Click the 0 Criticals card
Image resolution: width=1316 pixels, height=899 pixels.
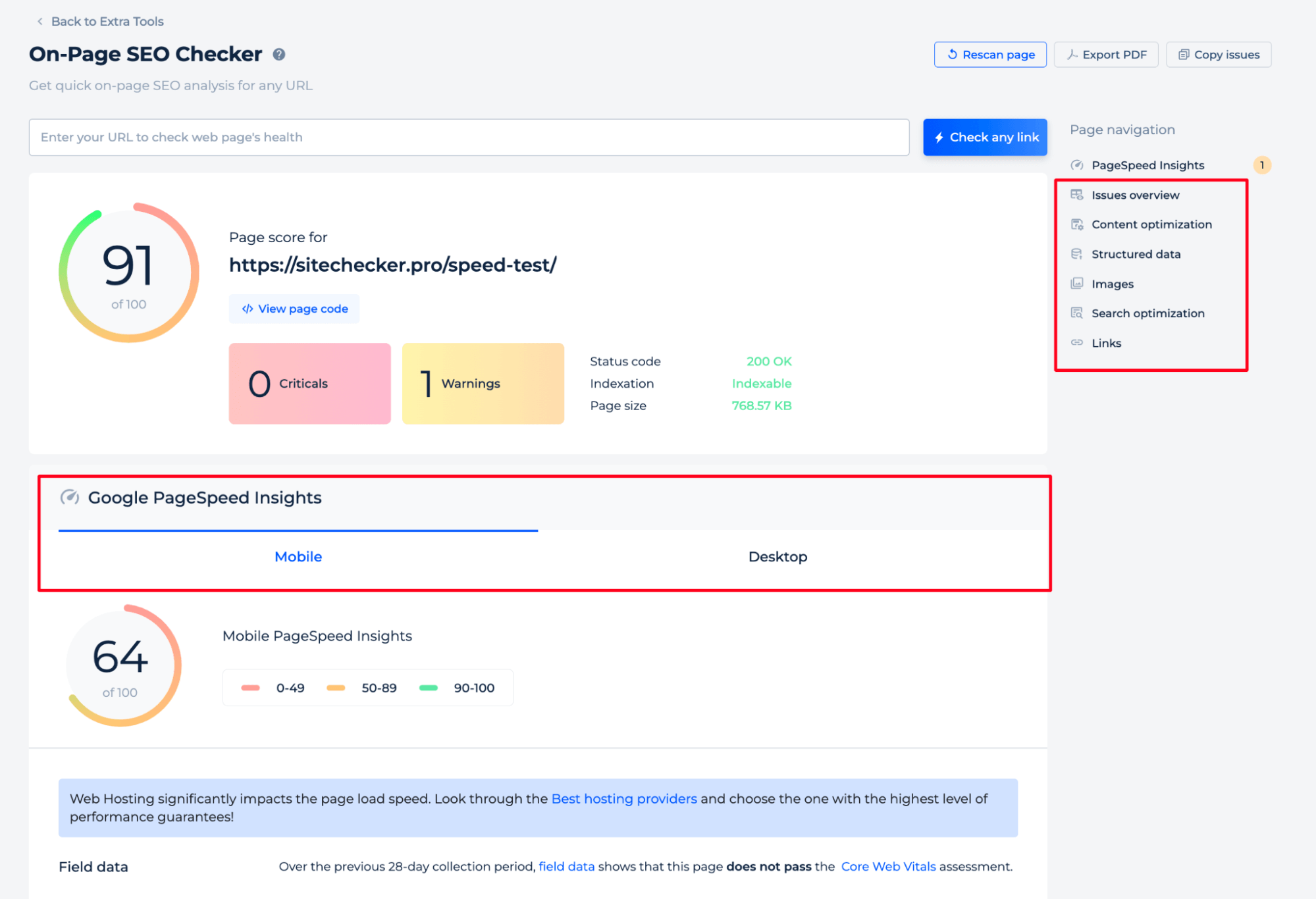(309, 384)
